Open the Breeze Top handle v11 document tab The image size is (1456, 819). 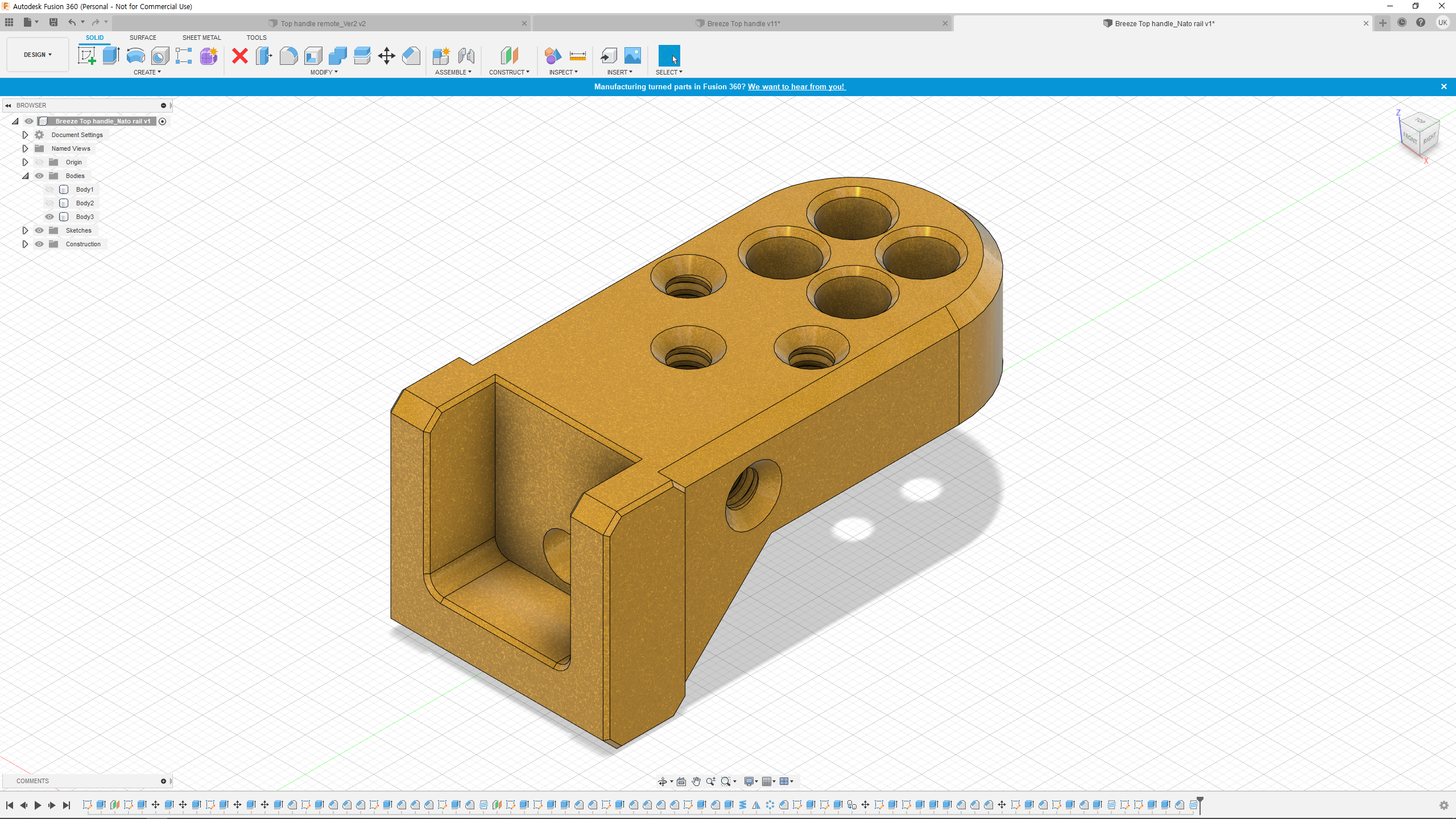pyautogui.click(x=743, y=23)
